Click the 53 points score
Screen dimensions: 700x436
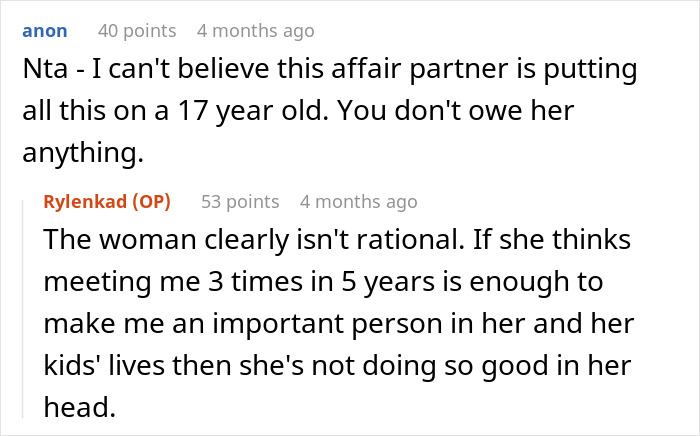239,201
